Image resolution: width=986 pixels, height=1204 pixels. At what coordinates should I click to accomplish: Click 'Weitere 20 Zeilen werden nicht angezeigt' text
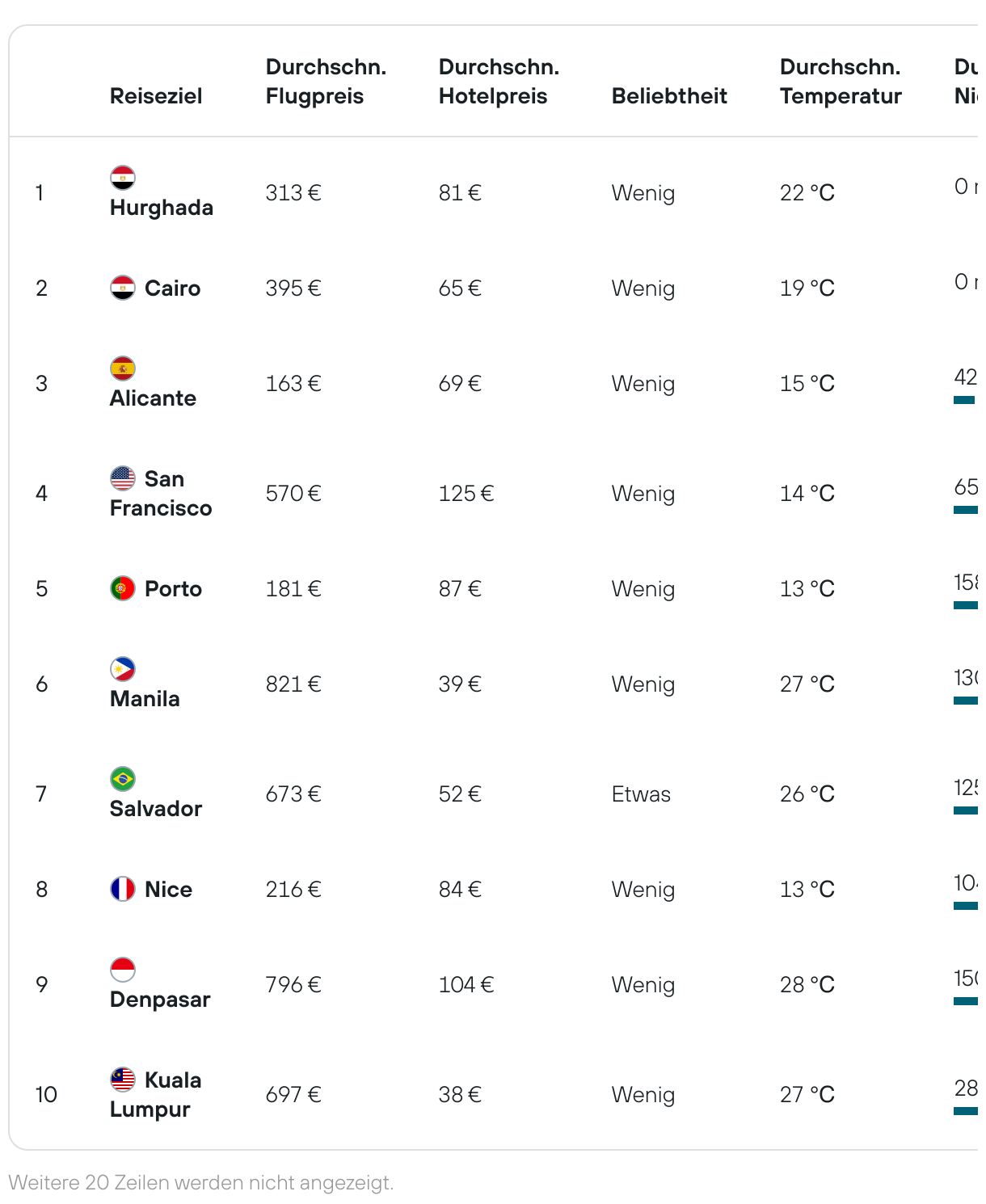[201, 1183]
